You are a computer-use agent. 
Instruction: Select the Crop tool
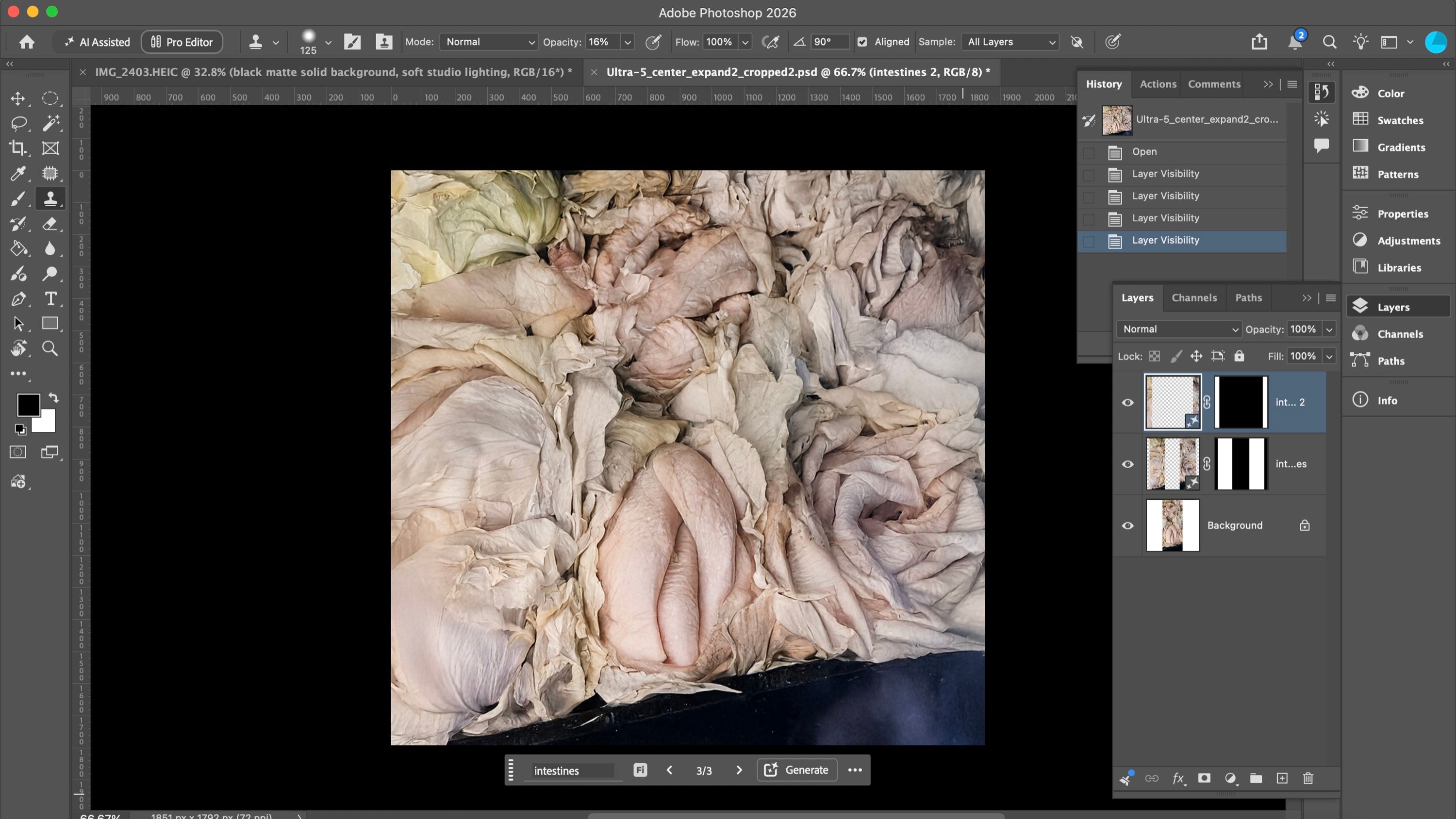[18, 148]
